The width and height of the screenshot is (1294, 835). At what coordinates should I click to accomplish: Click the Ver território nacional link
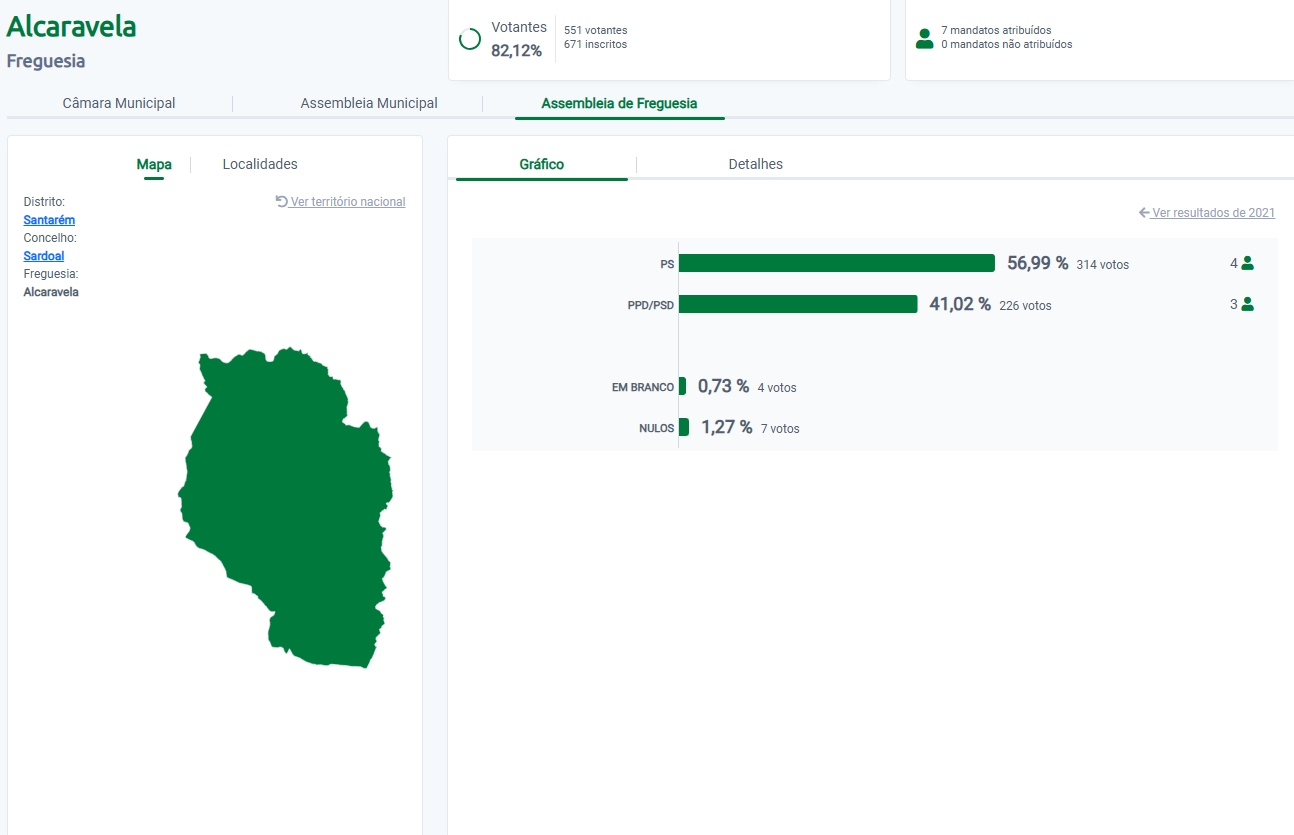(348, 202)
